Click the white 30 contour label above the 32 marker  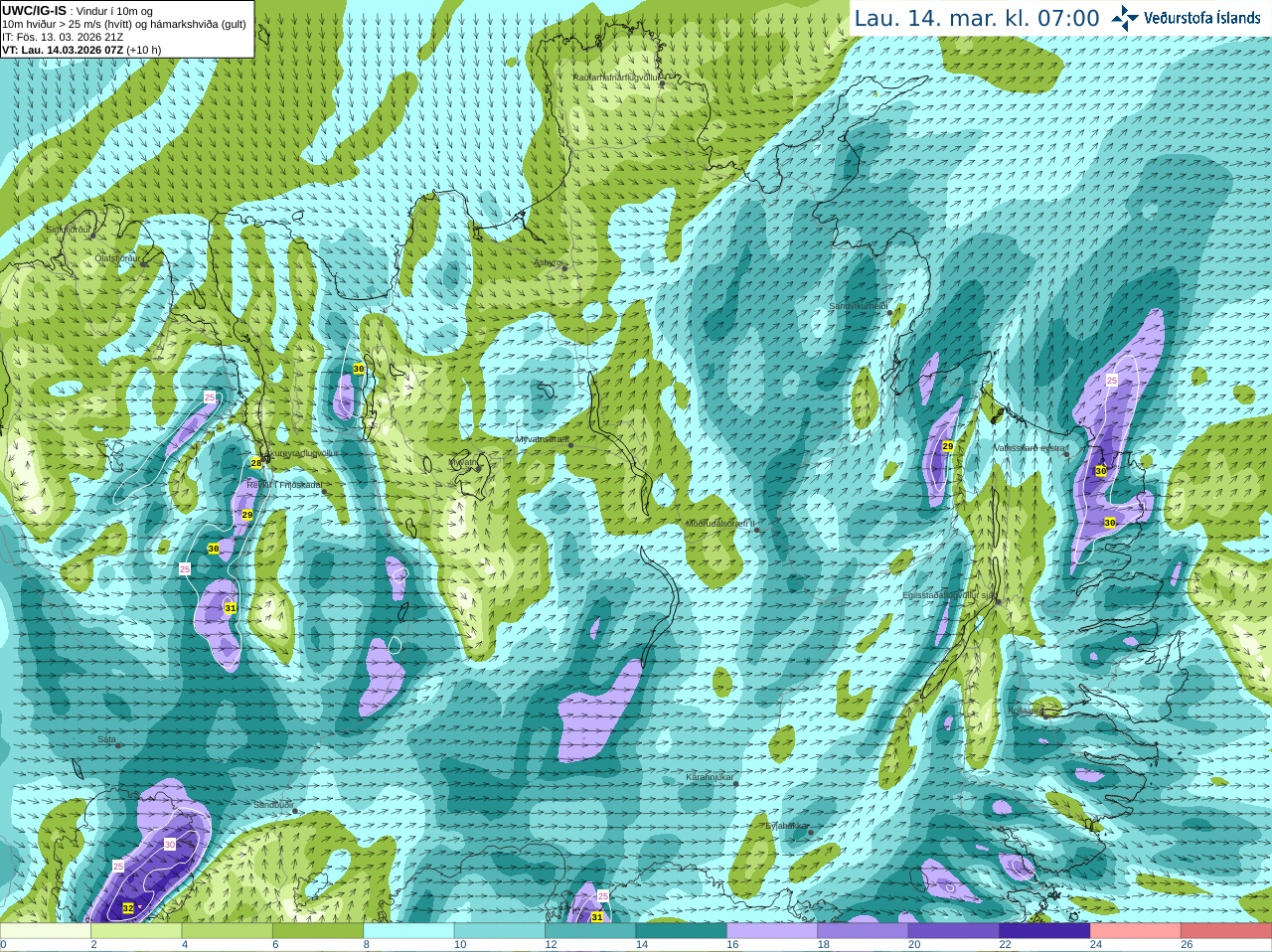[169, 845]
